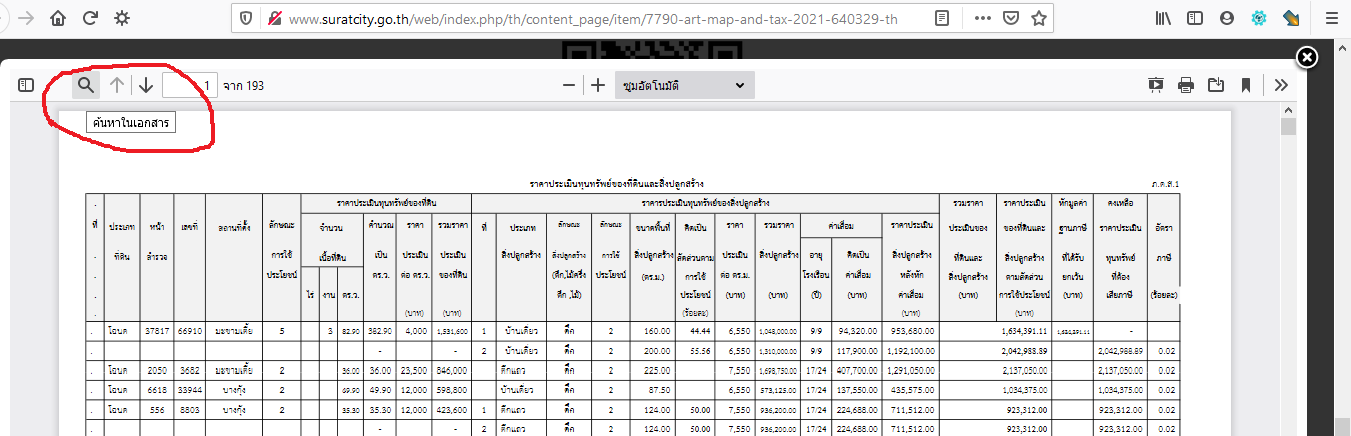Switch PDF to presentation mode
This screenshot has height=436, width=1351.
click(x=1156, y=85)
